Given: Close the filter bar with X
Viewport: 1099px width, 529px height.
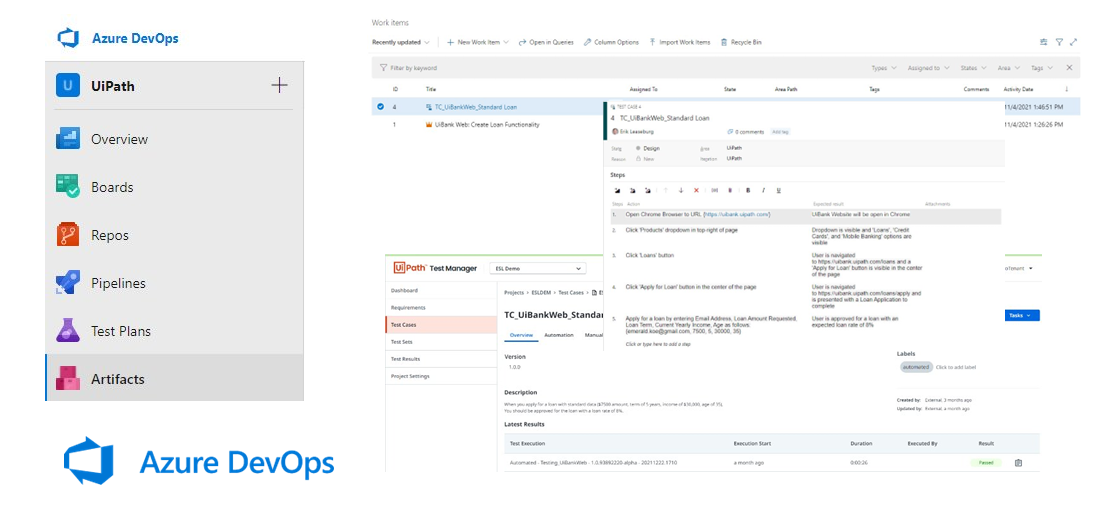Looking at the screenshot, I should 1070,68.
